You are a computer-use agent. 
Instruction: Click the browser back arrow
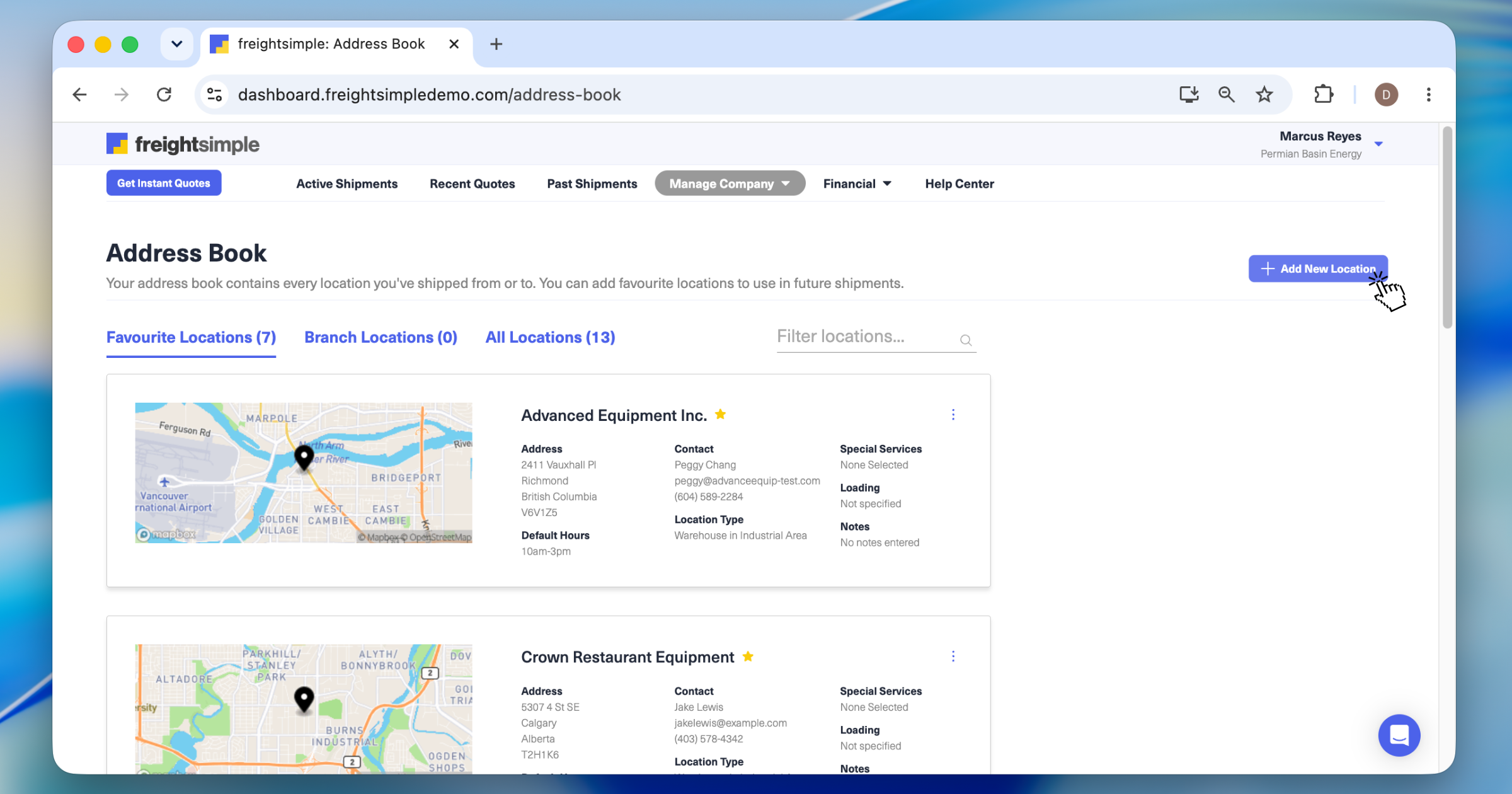pyautogui.click(x=79, y=95)
